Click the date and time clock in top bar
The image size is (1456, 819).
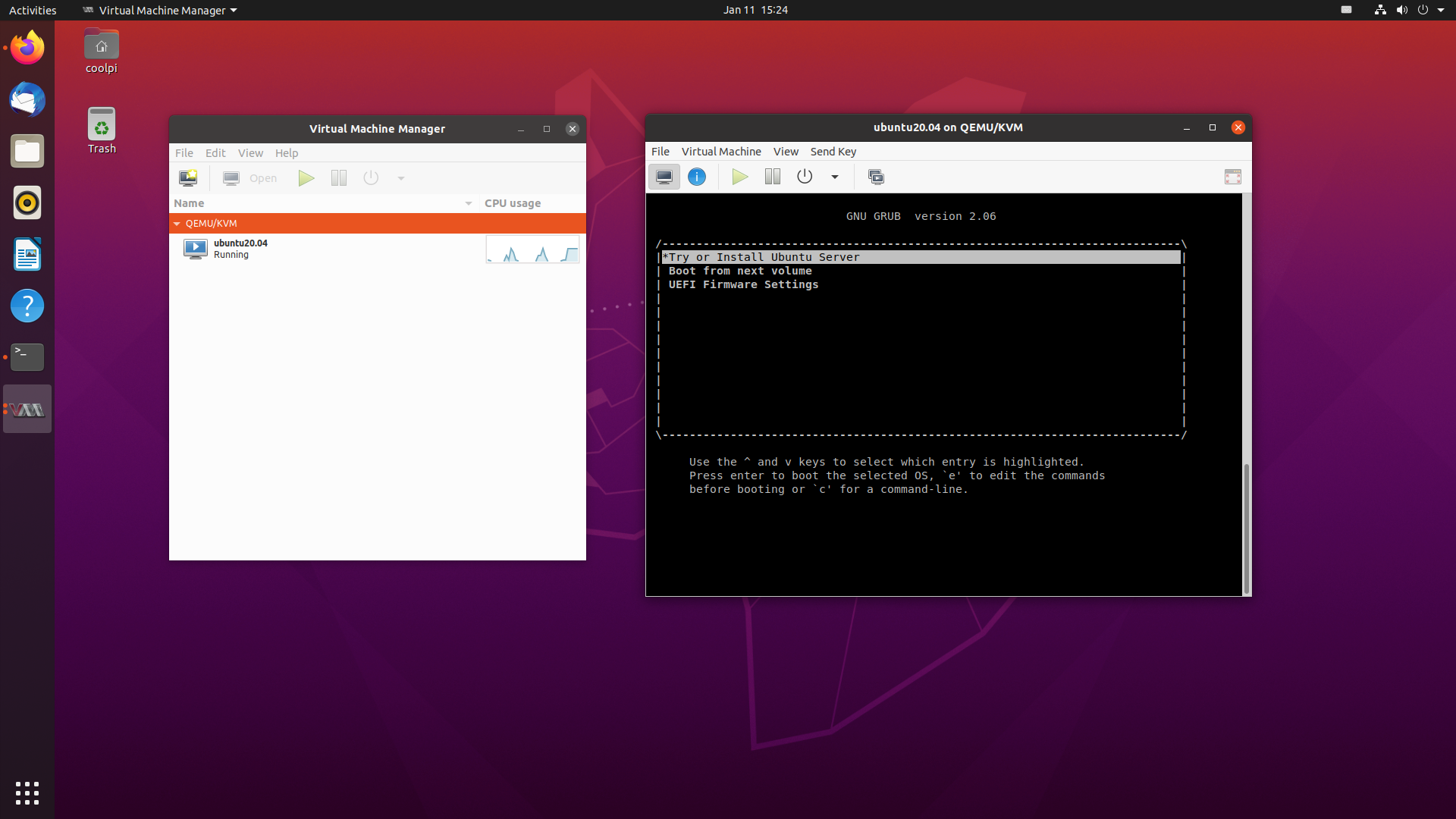pos(755,10)
